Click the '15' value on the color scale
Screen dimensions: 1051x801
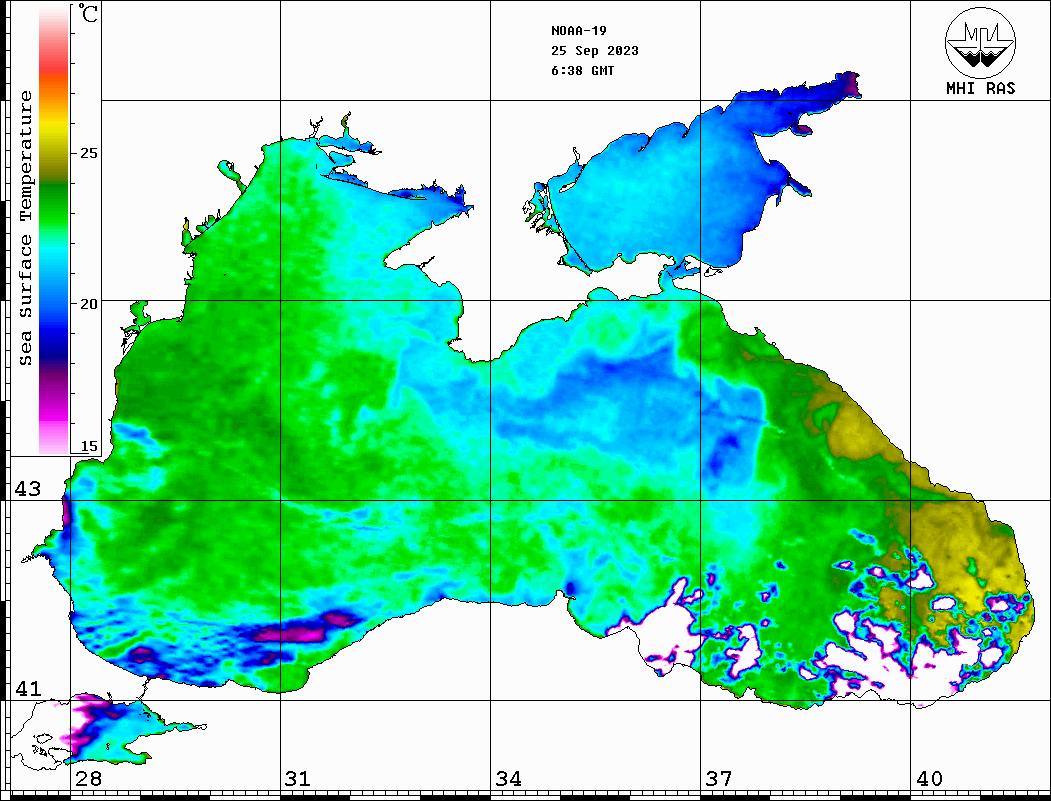88,446
